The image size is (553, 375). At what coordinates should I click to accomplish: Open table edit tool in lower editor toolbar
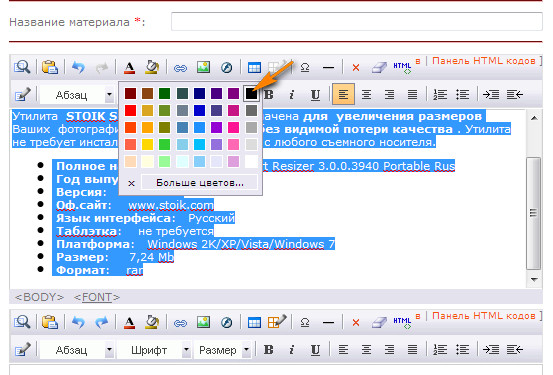pos(277,321)
